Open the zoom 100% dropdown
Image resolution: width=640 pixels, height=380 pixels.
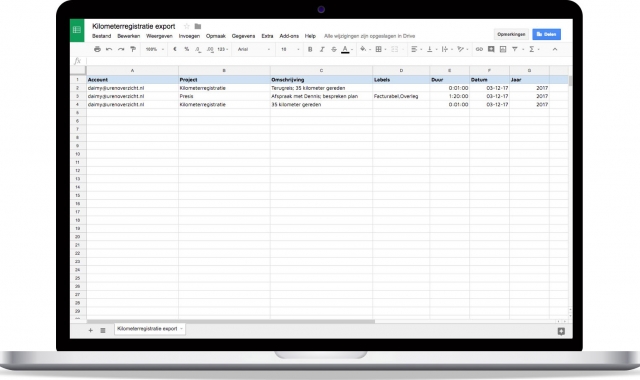[155, 49]
